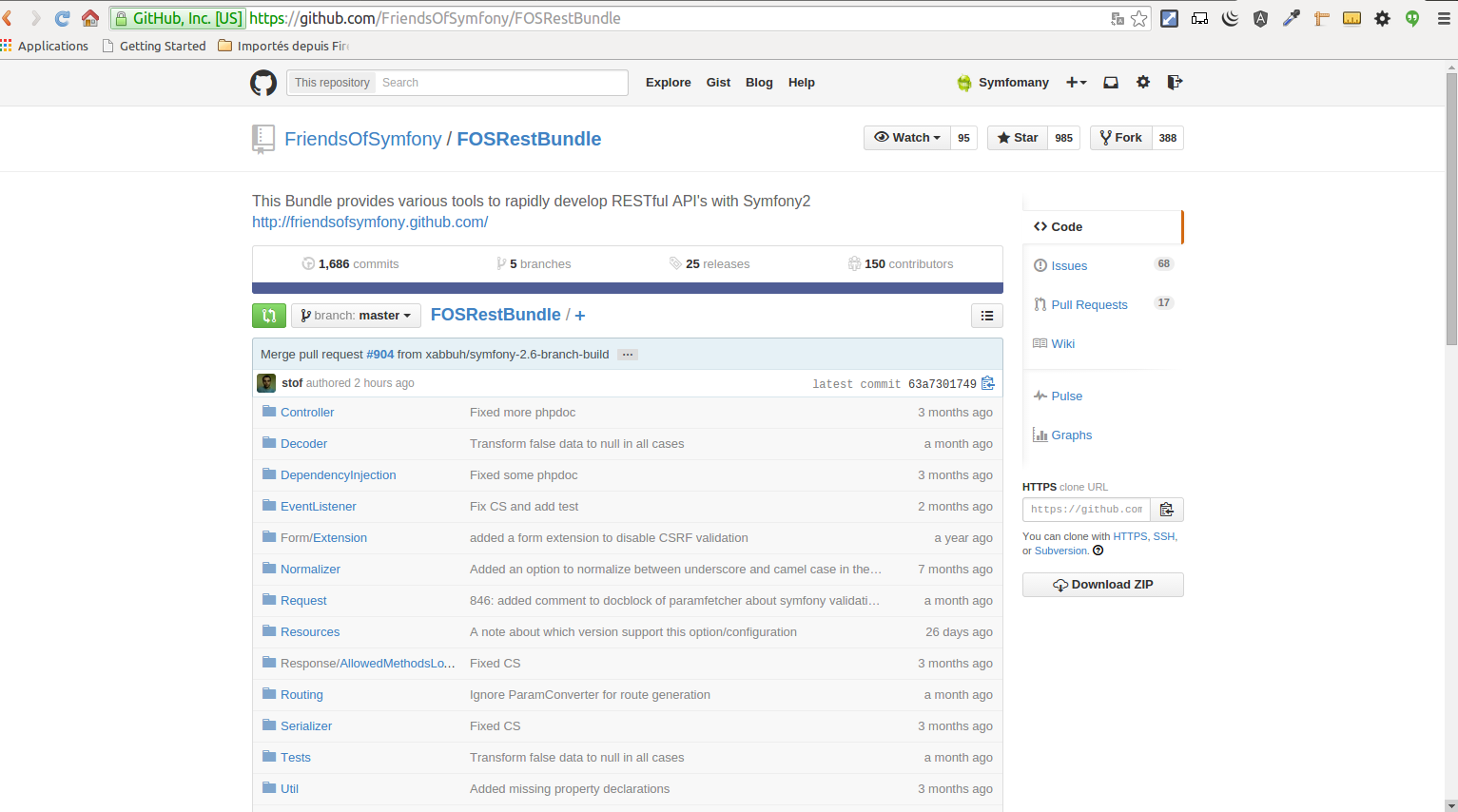1458x812 pixels.
Task: Open the FriendsOfSymfony organization link
Action: pos(363,139)
